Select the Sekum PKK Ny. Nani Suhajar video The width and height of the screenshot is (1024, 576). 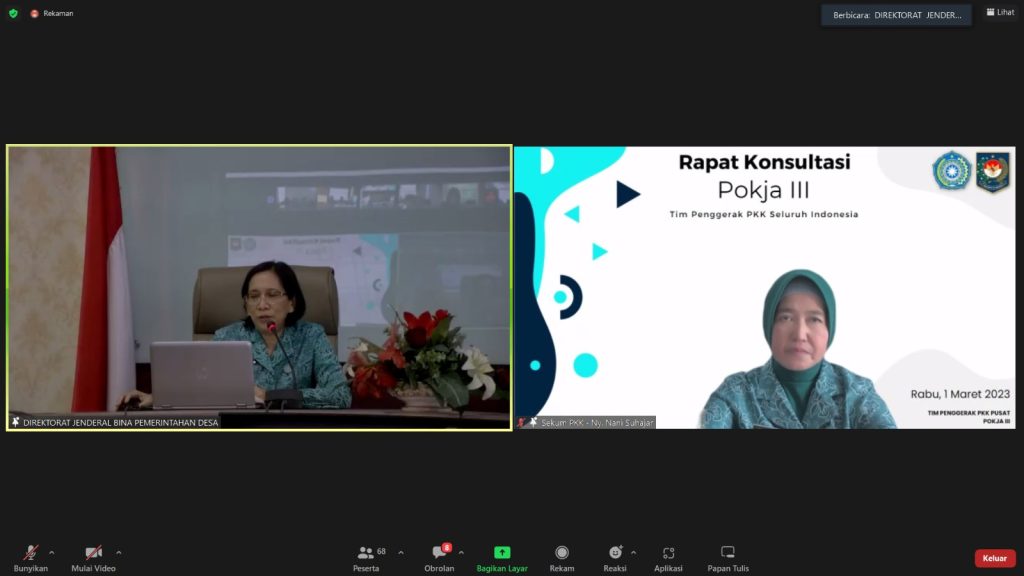pos(765,288)
